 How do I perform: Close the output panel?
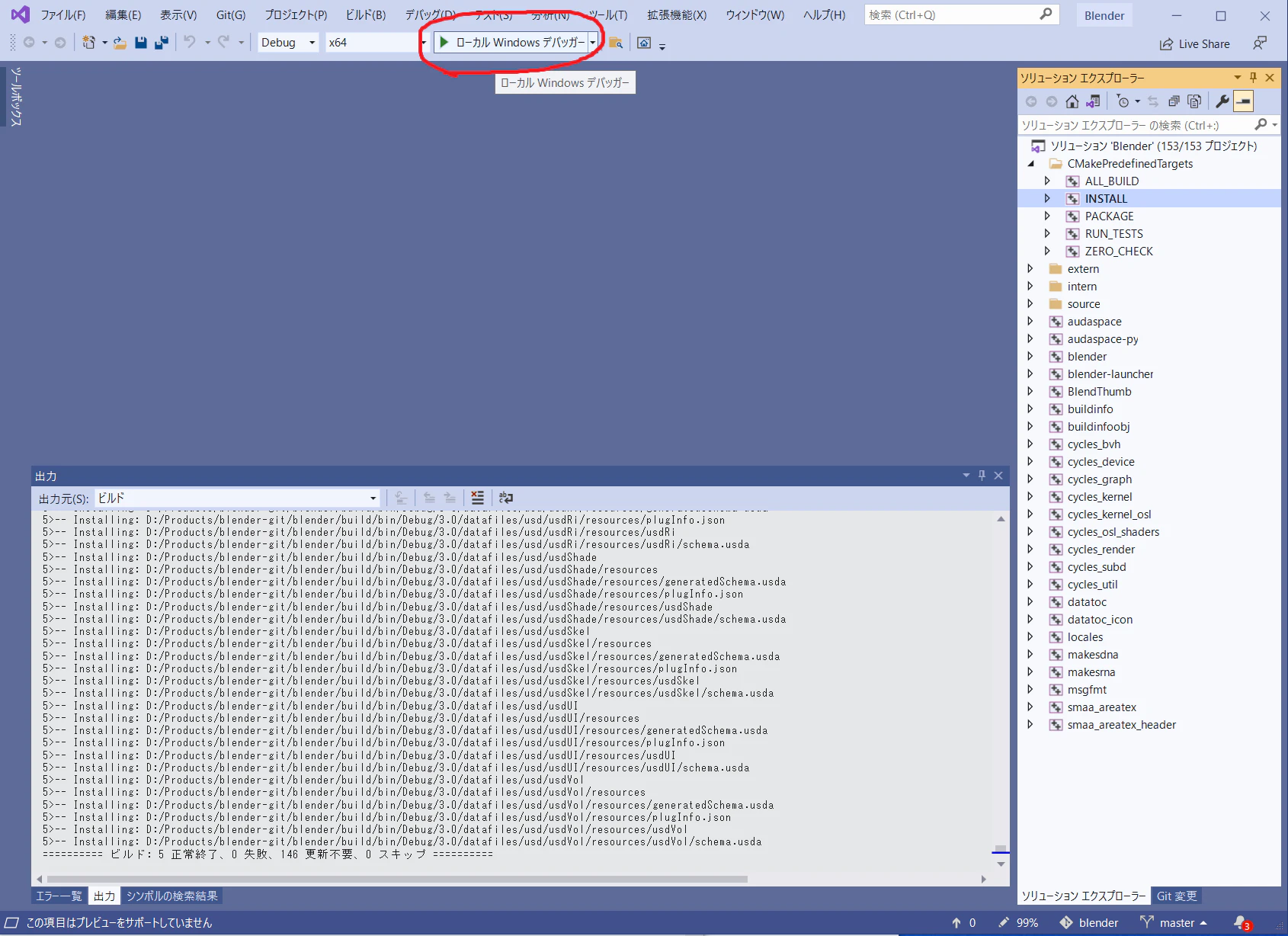click(998, 476)
